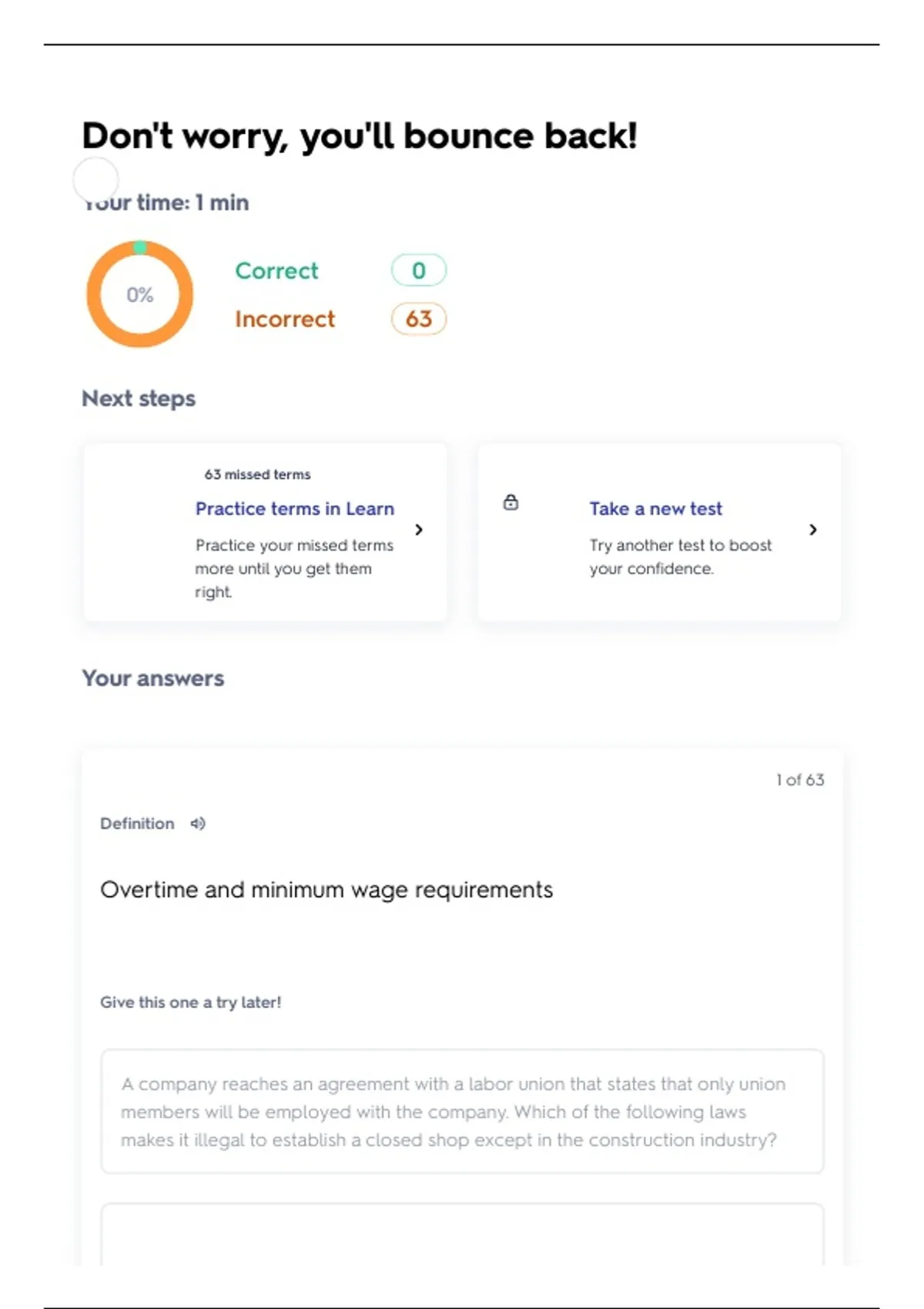Open the "Practice terms in Learn" link
Viewport: 924px width, 1309px height.
coord(294,509)
